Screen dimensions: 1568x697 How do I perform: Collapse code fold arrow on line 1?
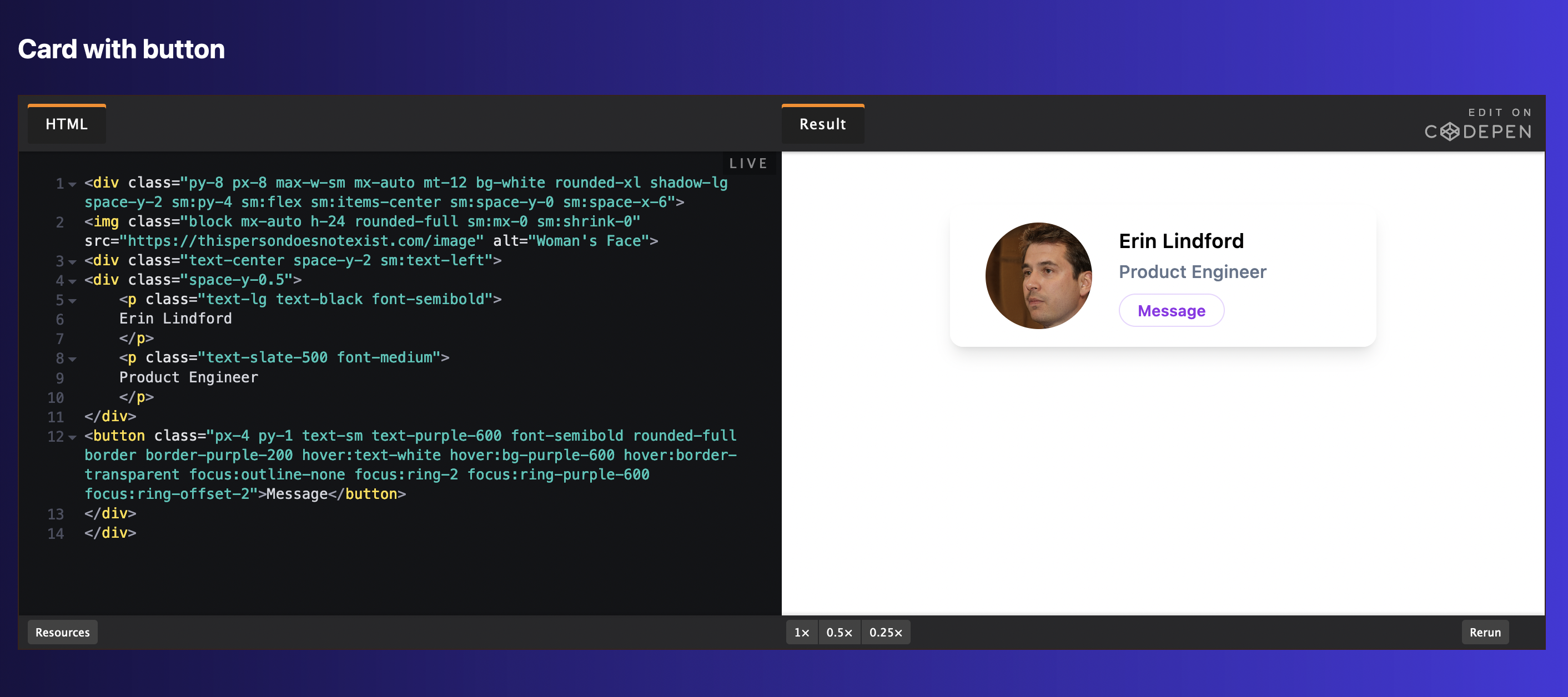pyautogui.click(x=72, y=184)
